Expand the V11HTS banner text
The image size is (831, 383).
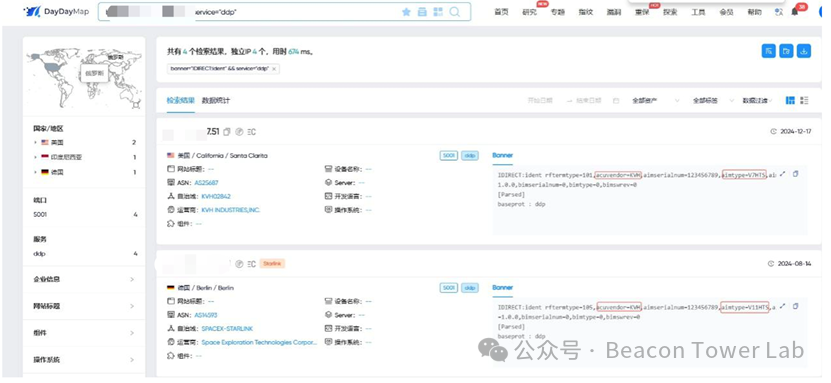(x=782, y=306)
